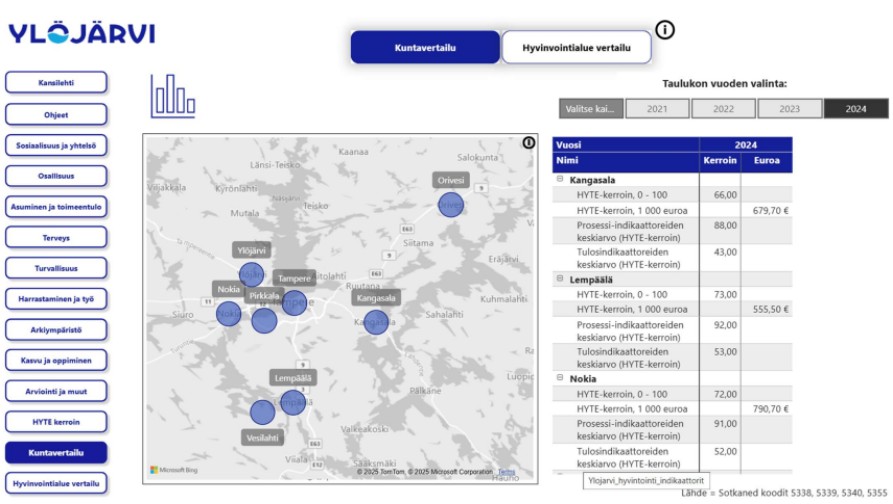This screenshot has width=893, height=504.
Task: Click the Vesilahti bubble marker on map
Action: pos(262,411)
